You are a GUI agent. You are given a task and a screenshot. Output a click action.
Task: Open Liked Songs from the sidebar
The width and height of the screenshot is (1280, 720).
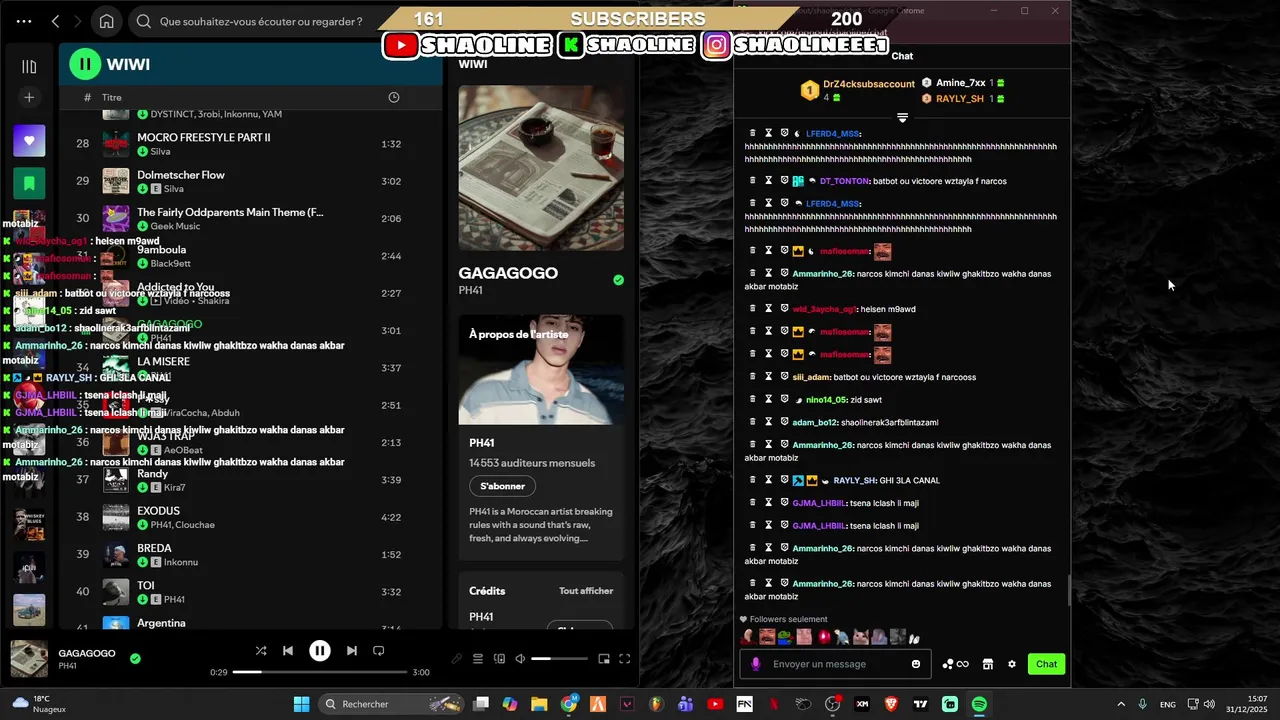[29, 141]
